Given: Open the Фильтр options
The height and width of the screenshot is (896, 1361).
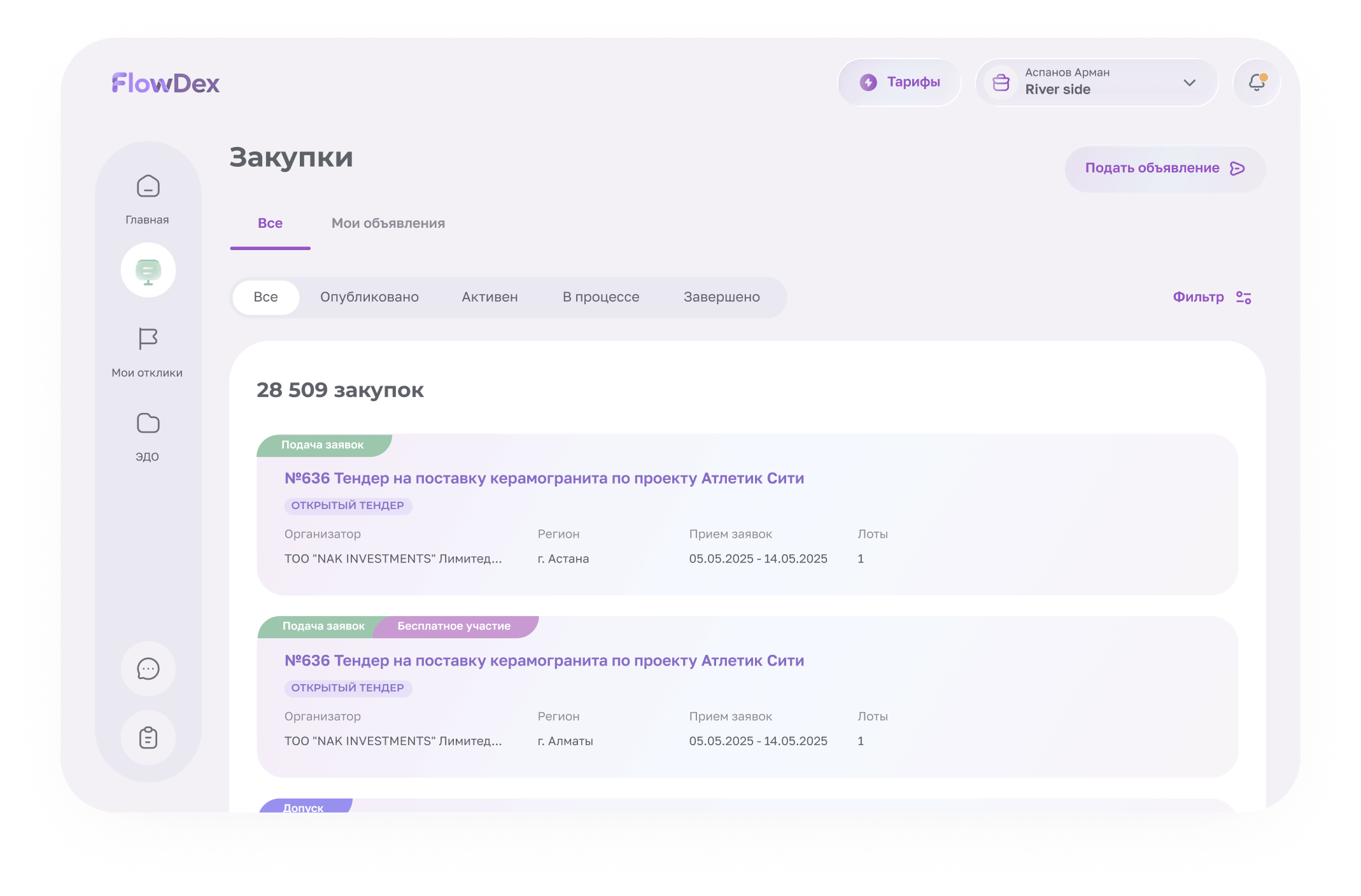Looking at the screenshot, I should coord(1211,297).
